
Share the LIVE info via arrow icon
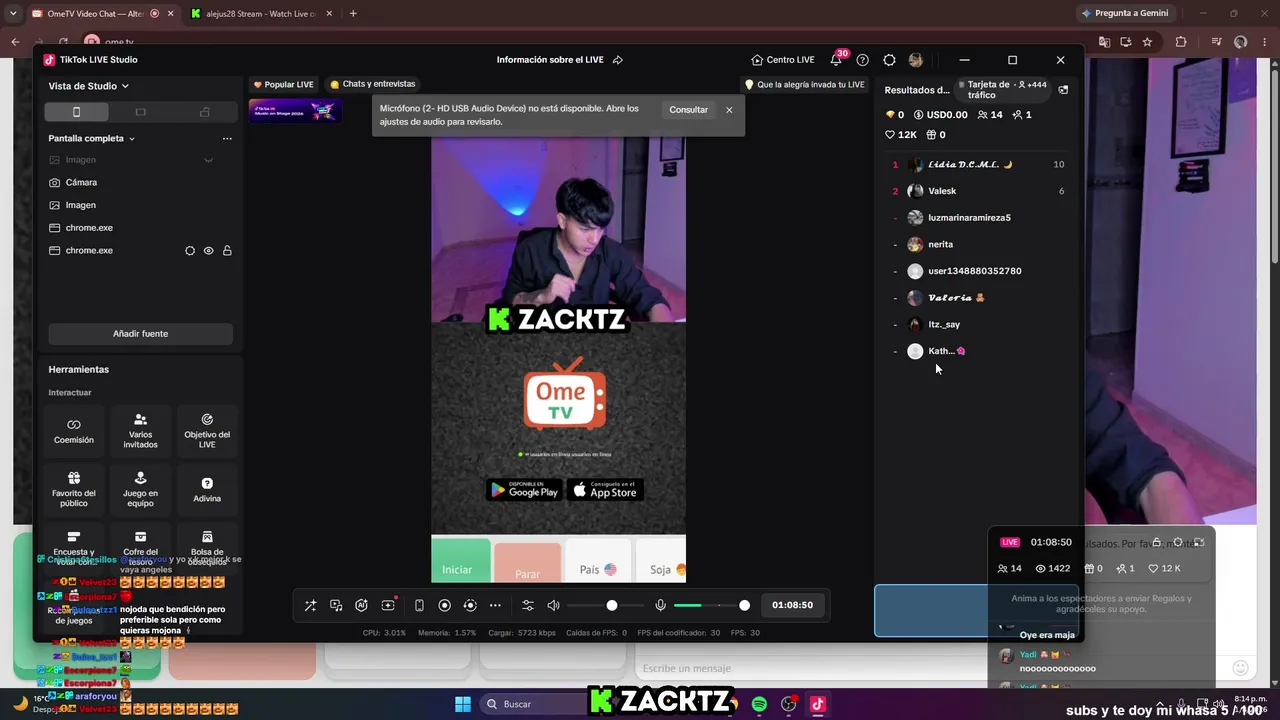coord(618,60)
